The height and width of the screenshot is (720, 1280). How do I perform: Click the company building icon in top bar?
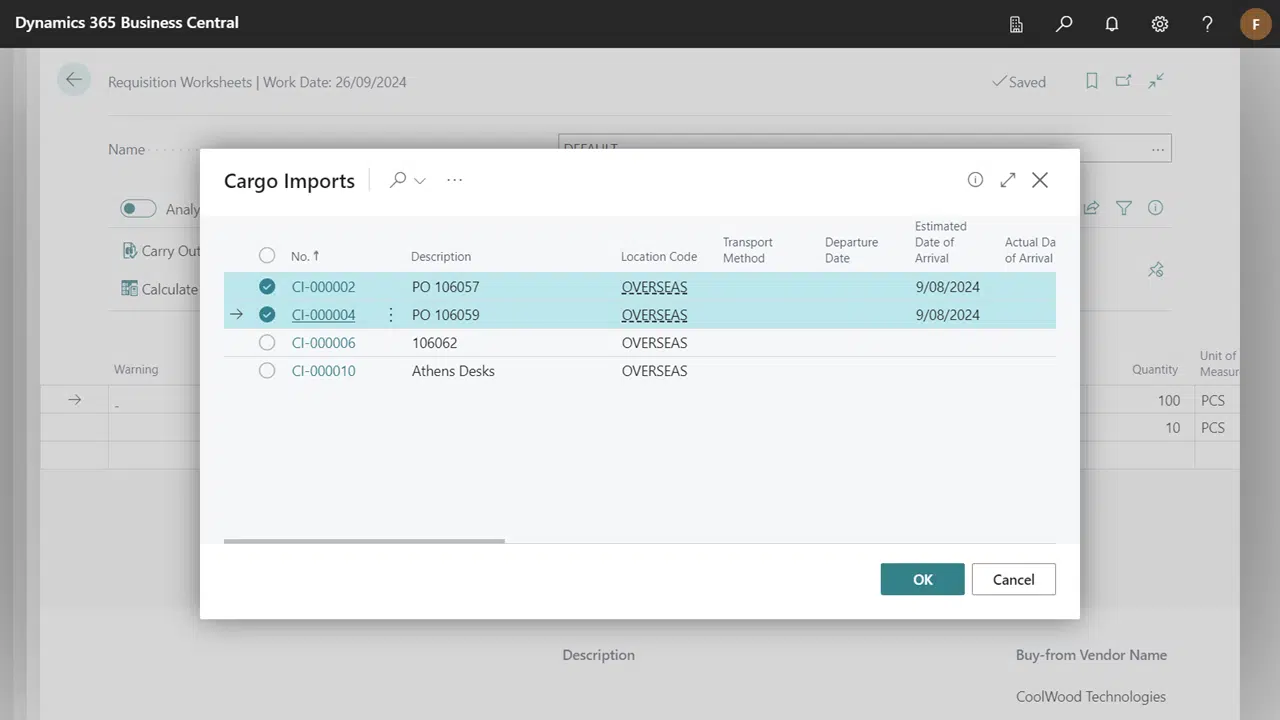1016,24
